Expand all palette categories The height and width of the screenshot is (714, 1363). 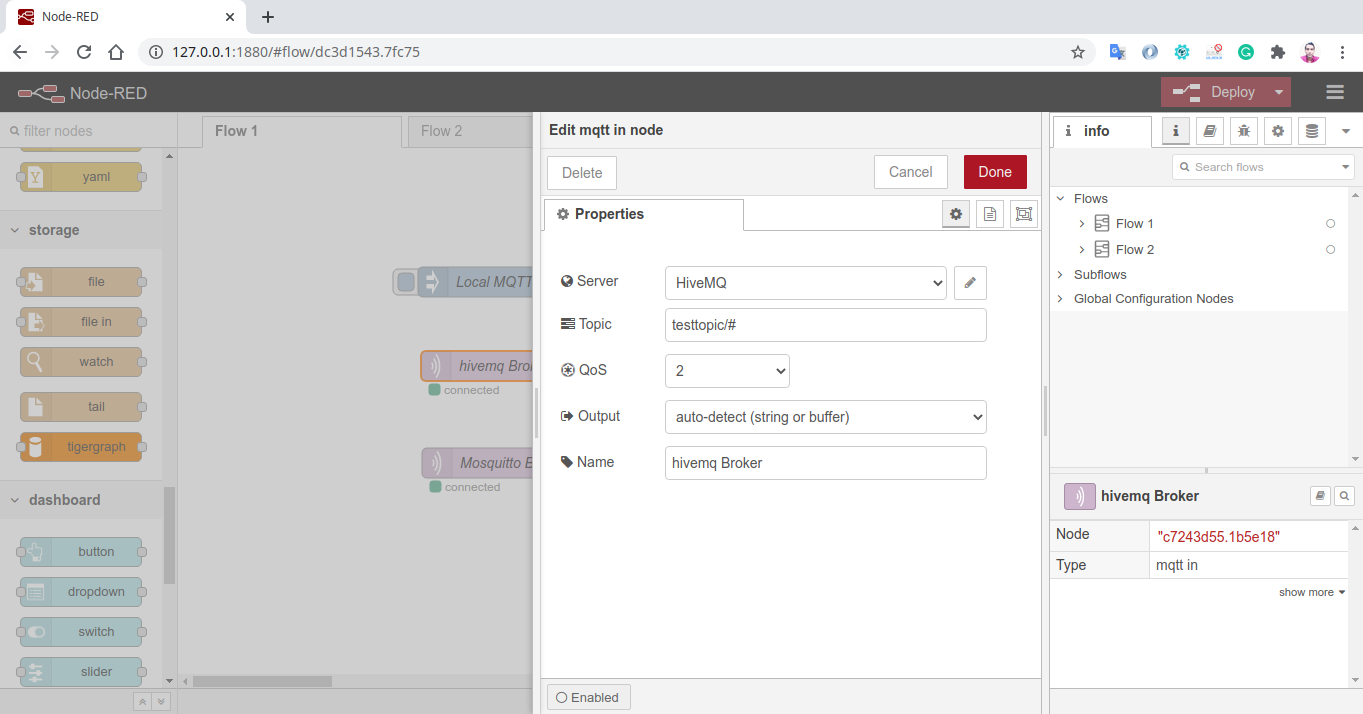[161, 702]
